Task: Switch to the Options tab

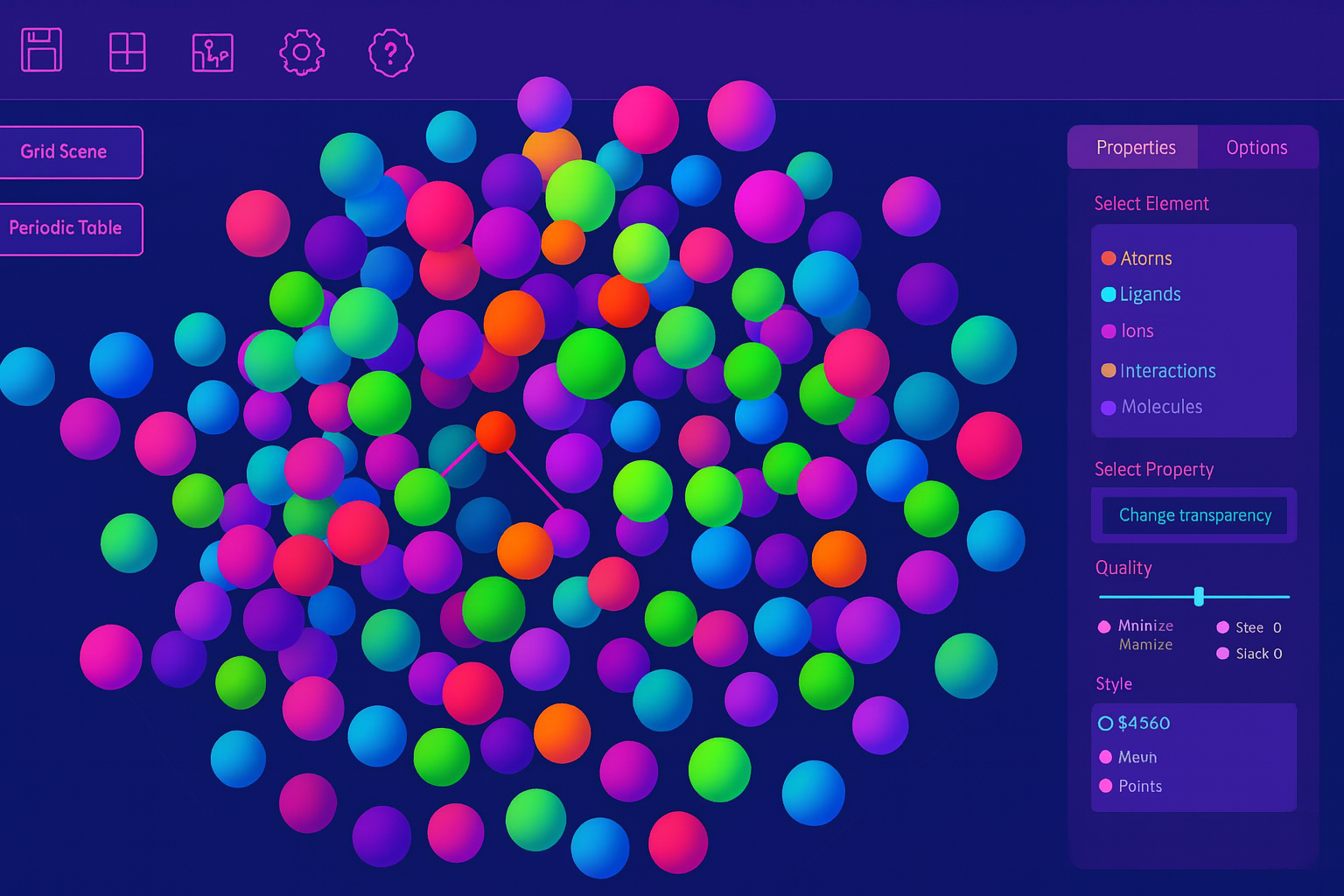Action: point(1256,148)
